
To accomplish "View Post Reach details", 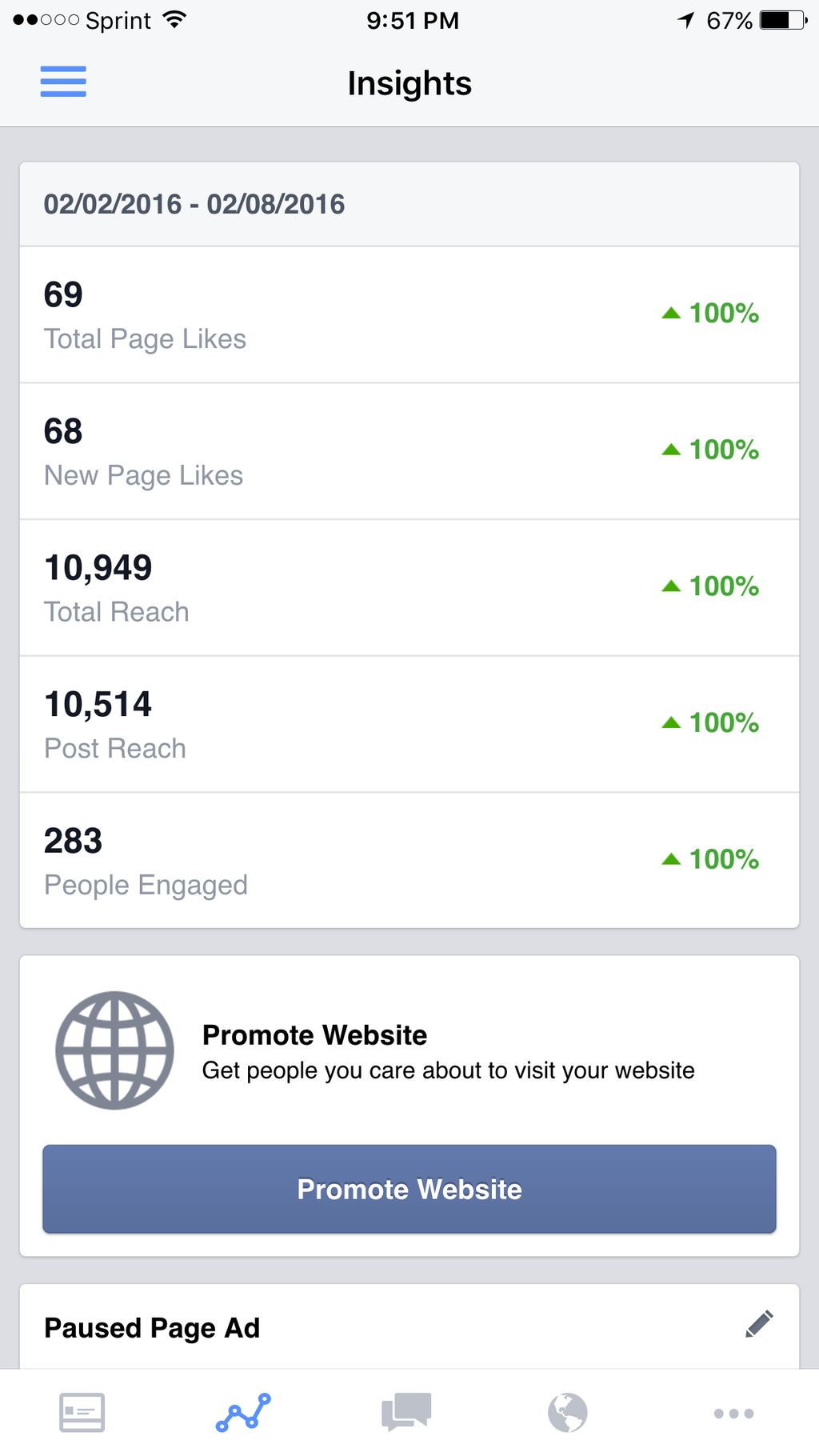I will (409, 725).
